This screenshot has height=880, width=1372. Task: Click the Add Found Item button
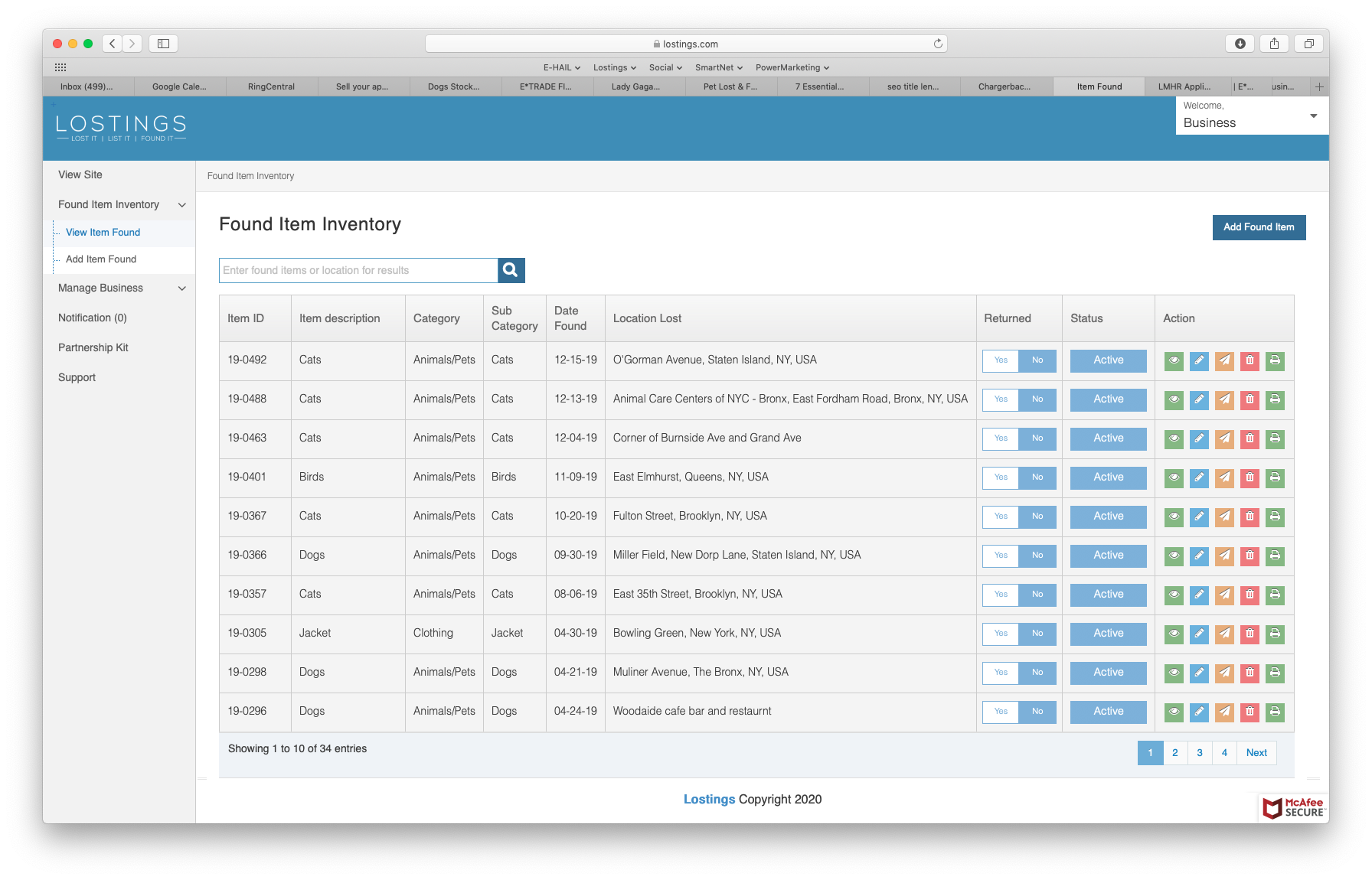tap(1259, 227)
